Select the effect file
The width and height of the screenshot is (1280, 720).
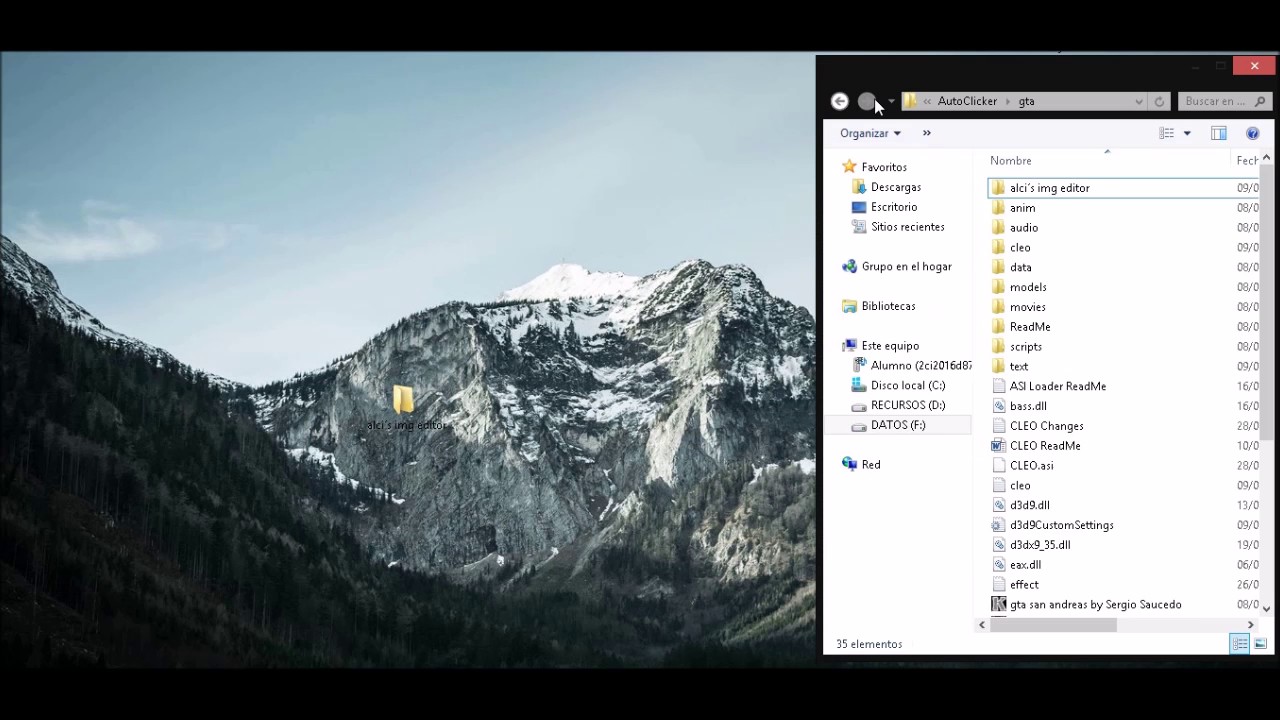coord(1024,584)
